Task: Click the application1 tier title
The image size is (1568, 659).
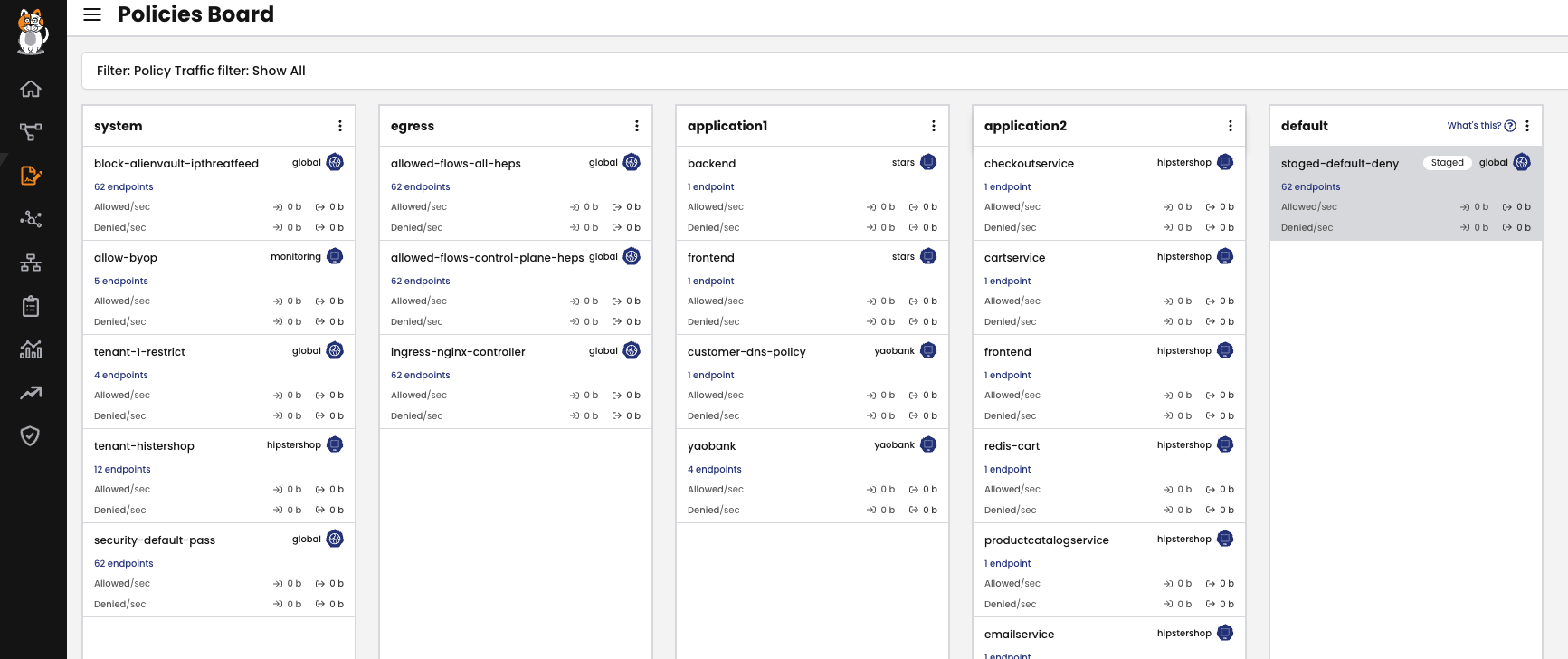Action: pos(727,126)
